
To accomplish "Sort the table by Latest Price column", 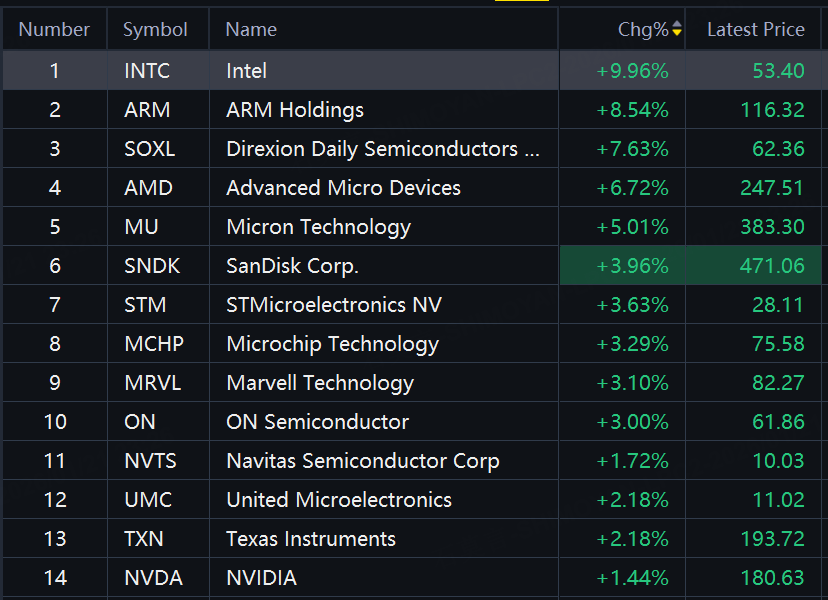I will (755, 30).
